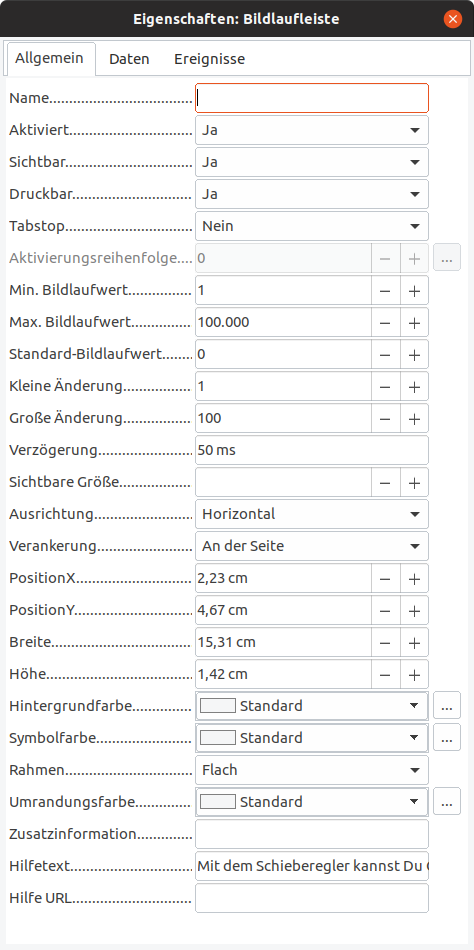This screenshot has width=474, height=950.
Task: Expand the Druckbar dropdown
Action: pos(312,194)
